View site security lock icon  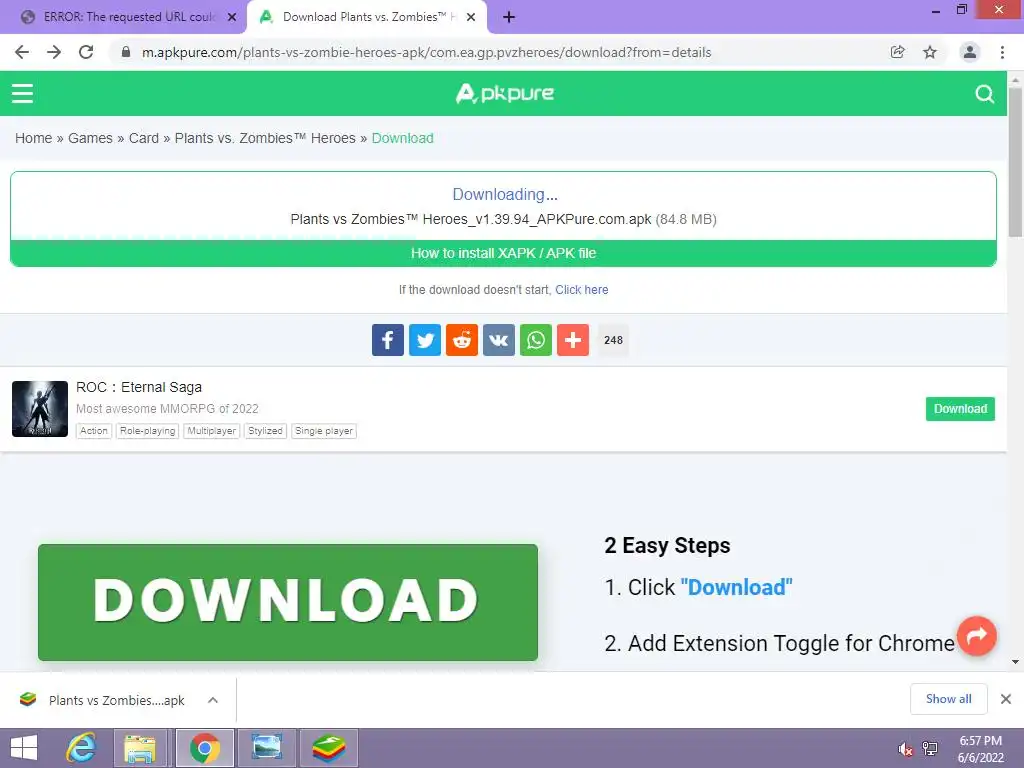click(x=126, y=52)
